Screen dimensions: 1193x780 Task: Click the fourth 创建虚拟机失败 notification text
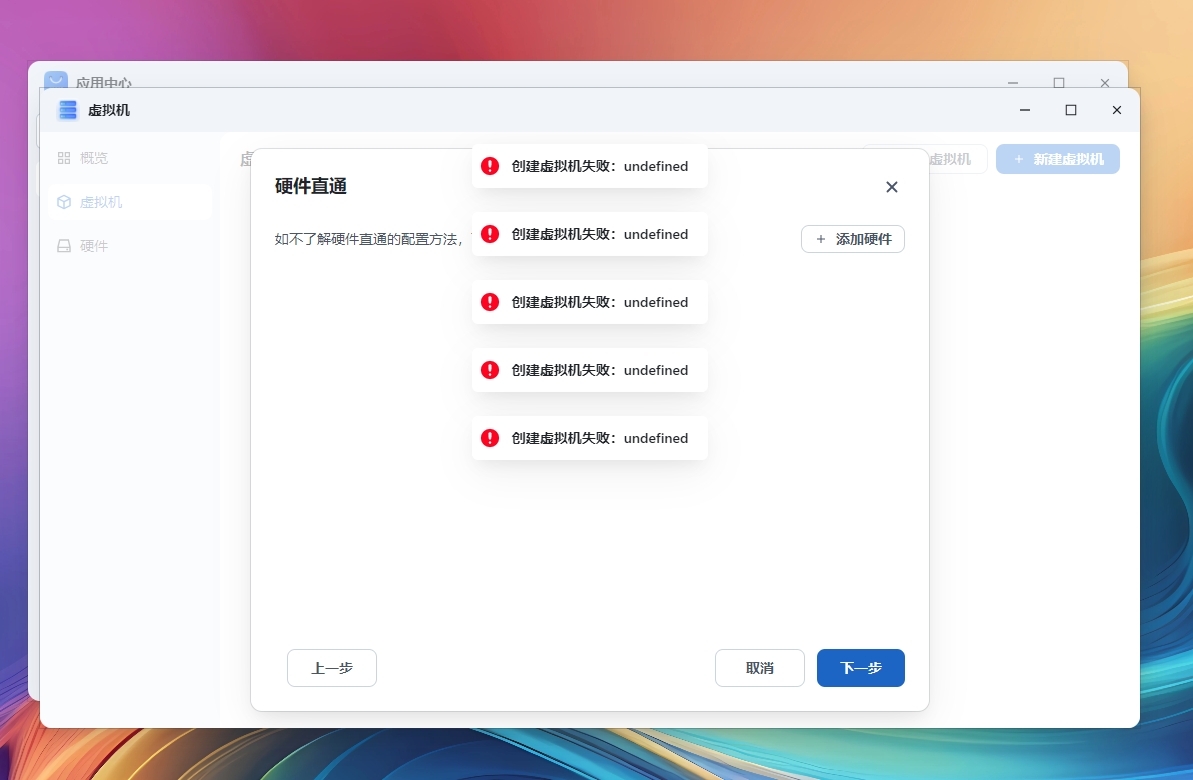point(599,370)
